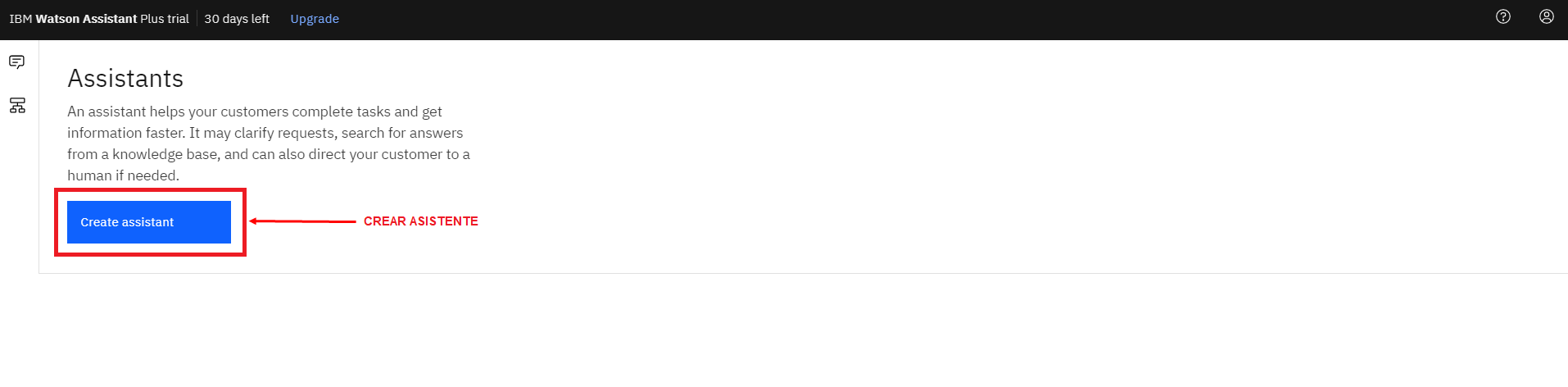Click the hierarchy diagram navigation icon

coord(17,105)
